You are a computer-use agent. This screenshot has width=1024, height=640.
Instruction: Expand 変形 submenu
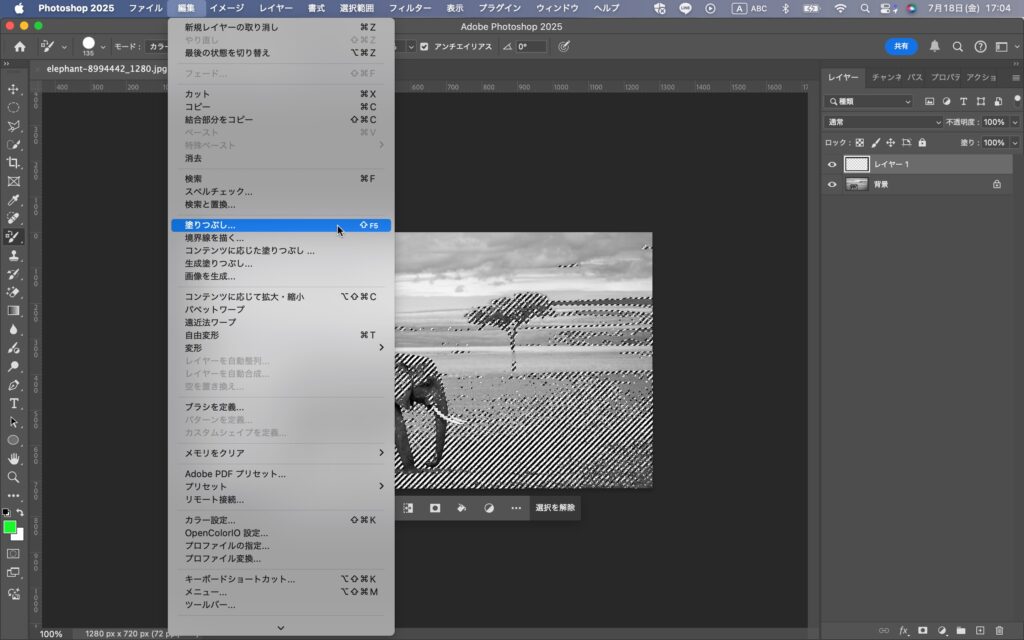[x=281, y=348]
